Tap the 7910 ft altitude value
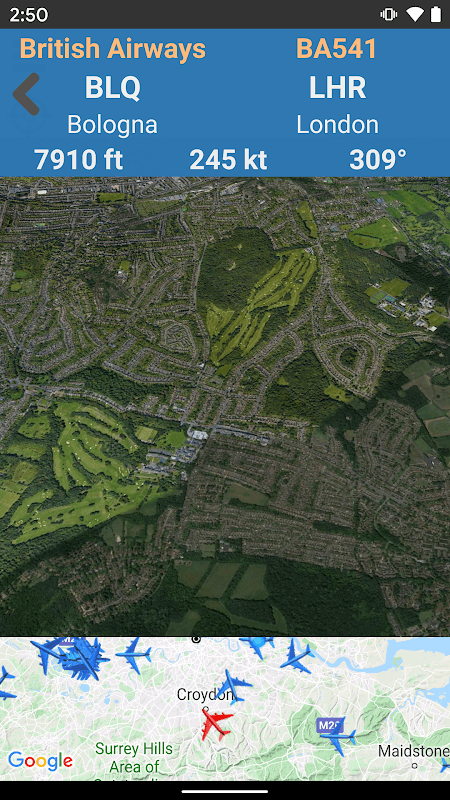Screen dimensions: 450x800 79,160
